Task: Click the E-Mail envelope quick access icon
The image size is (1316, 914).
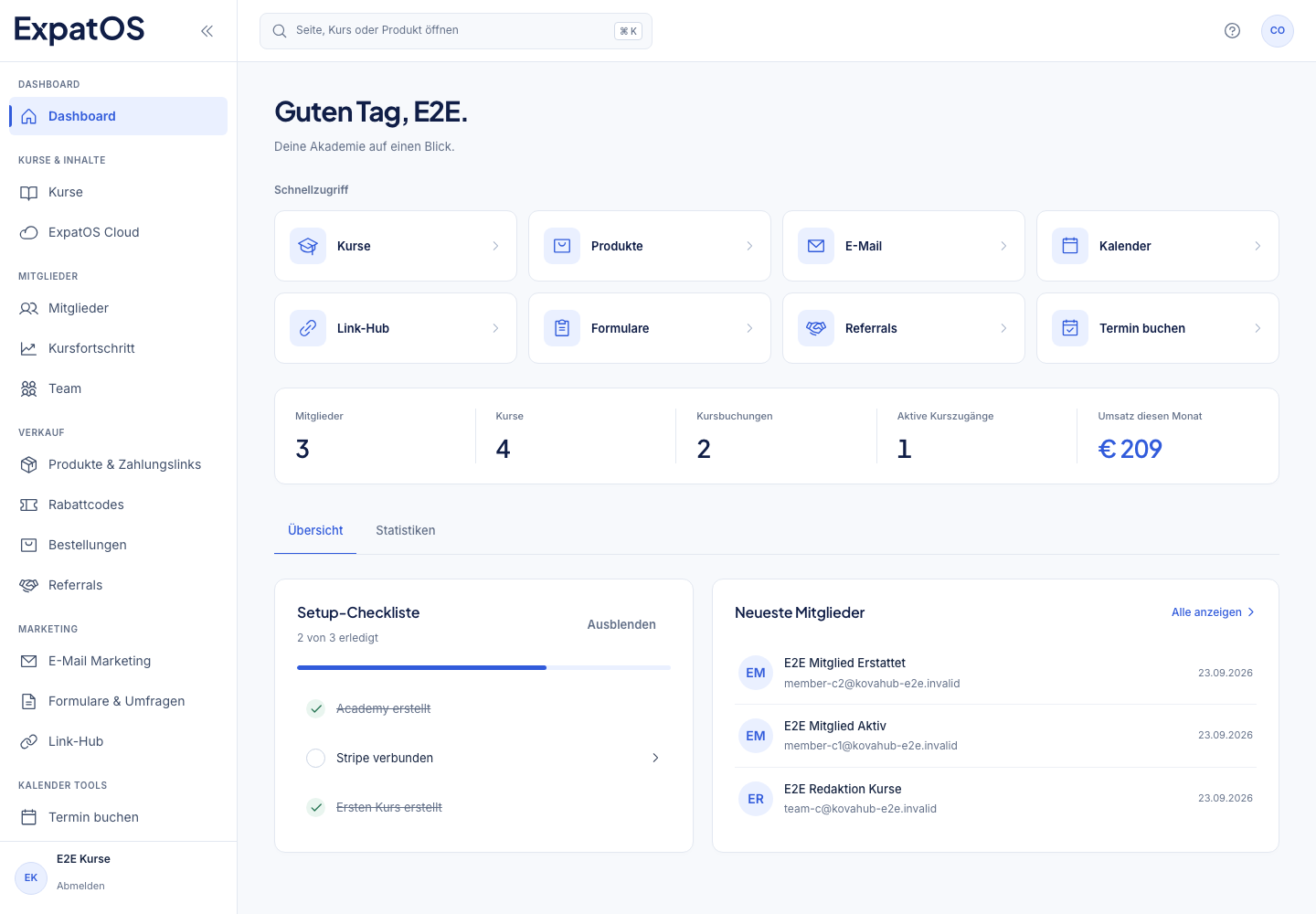Action: [x=816, y=246]
